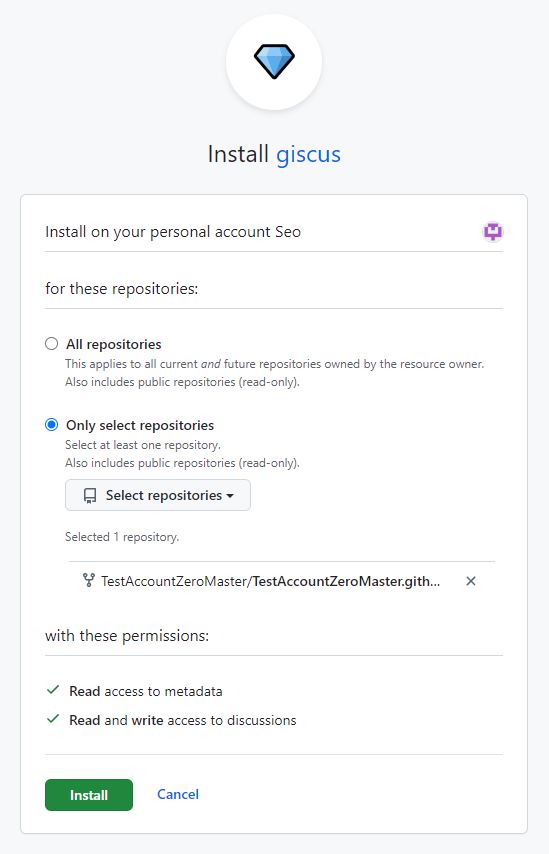Screen dimensions: 549x854
Task: Click the purple Seo account avatar
Action: (x=493, y=232)
